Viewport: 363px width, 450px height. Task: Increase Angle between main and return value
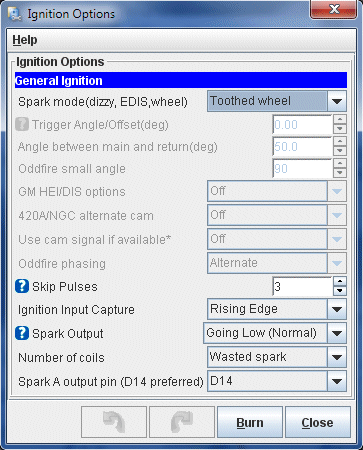(x=340, y=142)
